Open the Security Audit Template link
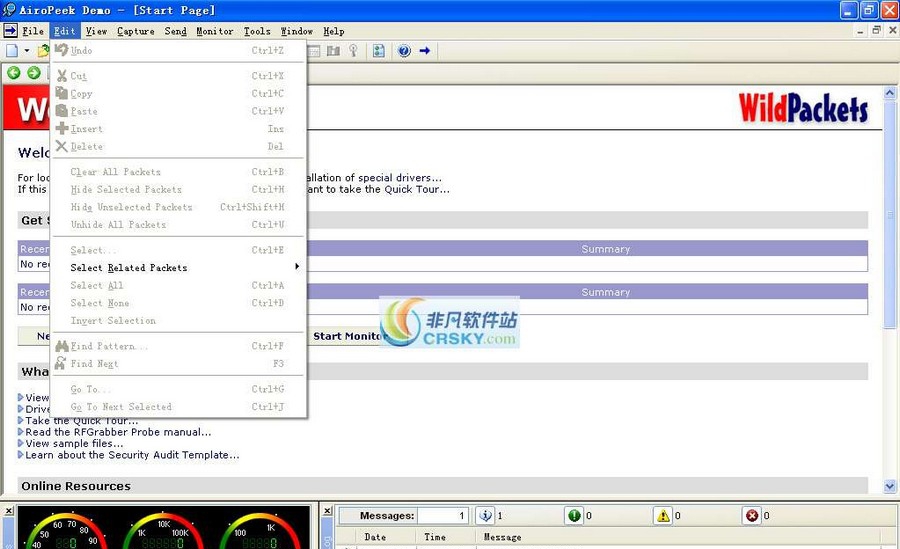The image size is (900, 549). click(x=132, y=455)
